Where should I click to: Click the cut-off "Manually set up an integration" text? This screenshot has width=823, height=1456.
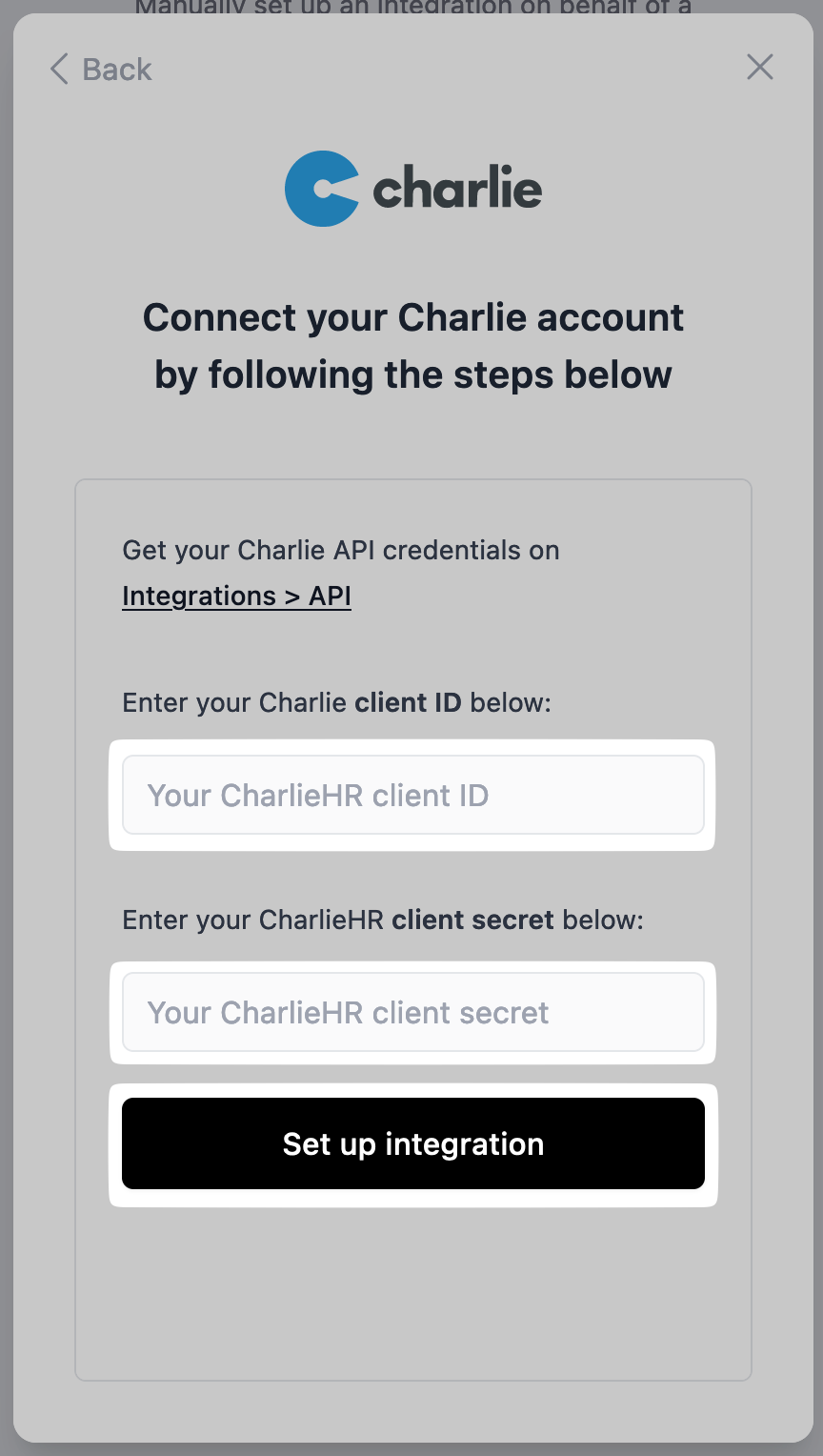(x=413, y=9)
